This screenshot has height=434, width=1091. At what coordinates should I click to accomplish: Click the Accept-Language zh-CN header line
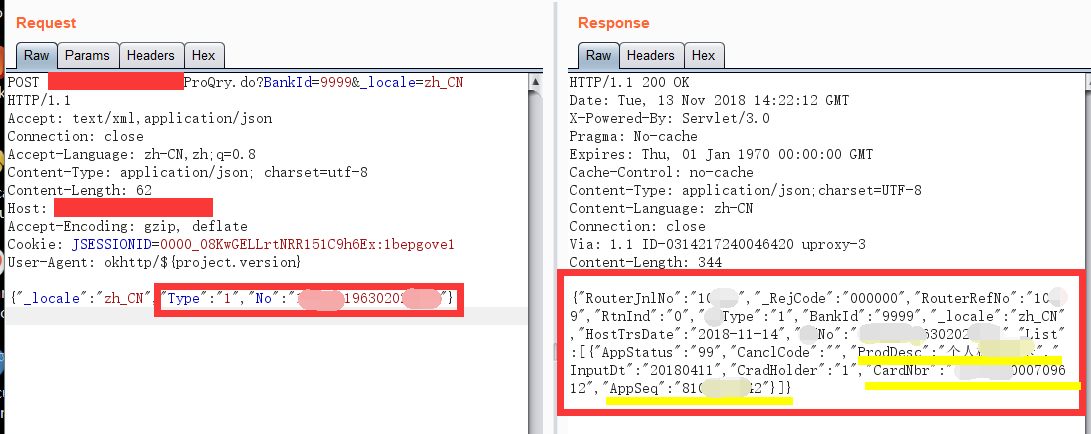131,154
